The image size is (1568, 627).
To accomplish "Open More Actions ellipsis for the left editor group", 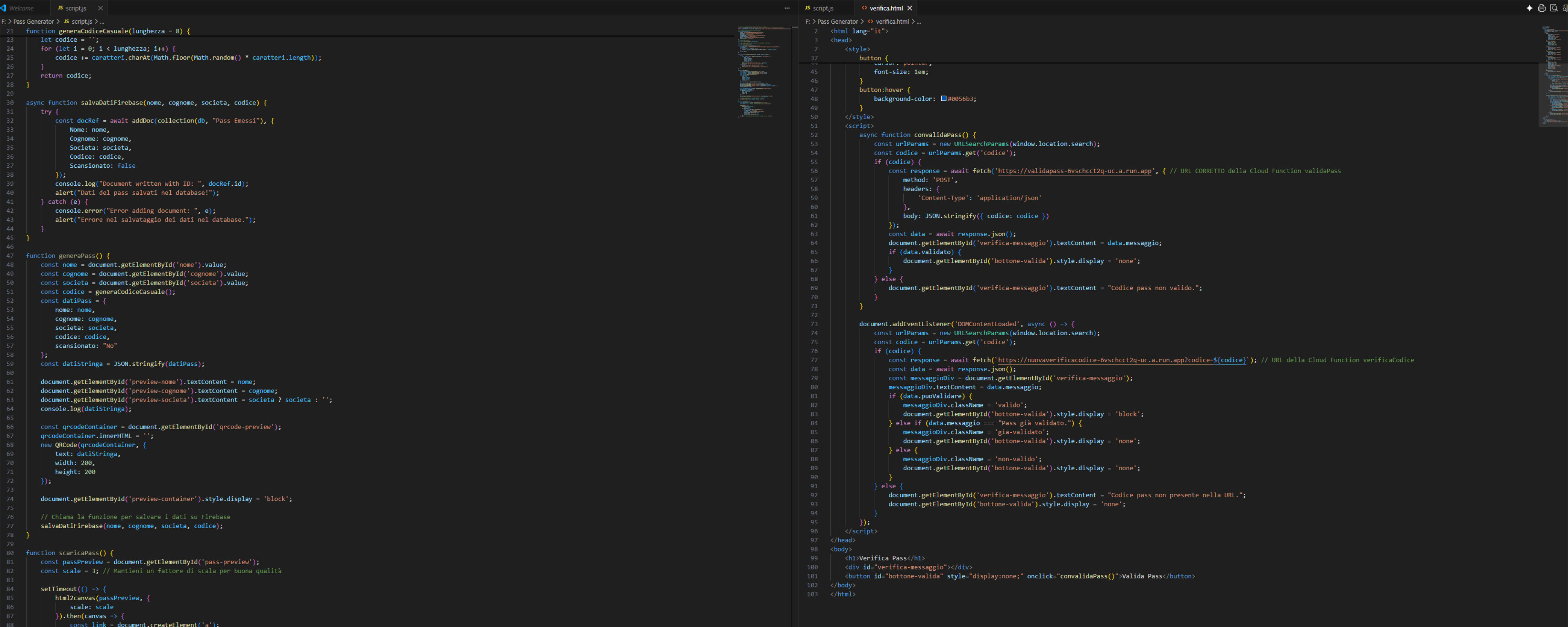I will pyautogui.click(x=787, y=8).
